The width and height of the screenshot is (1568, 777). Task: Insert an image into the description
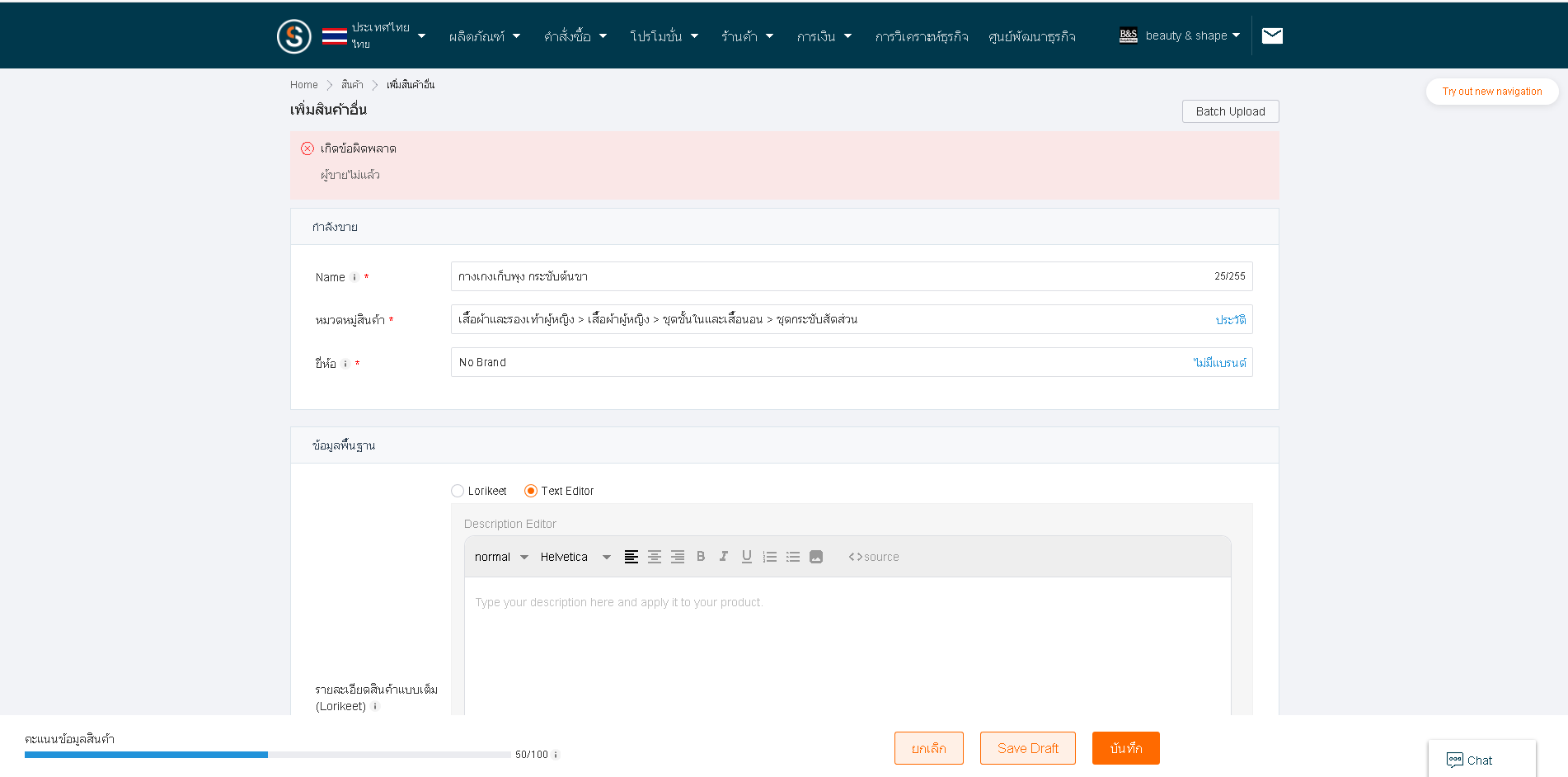point(816,557)
